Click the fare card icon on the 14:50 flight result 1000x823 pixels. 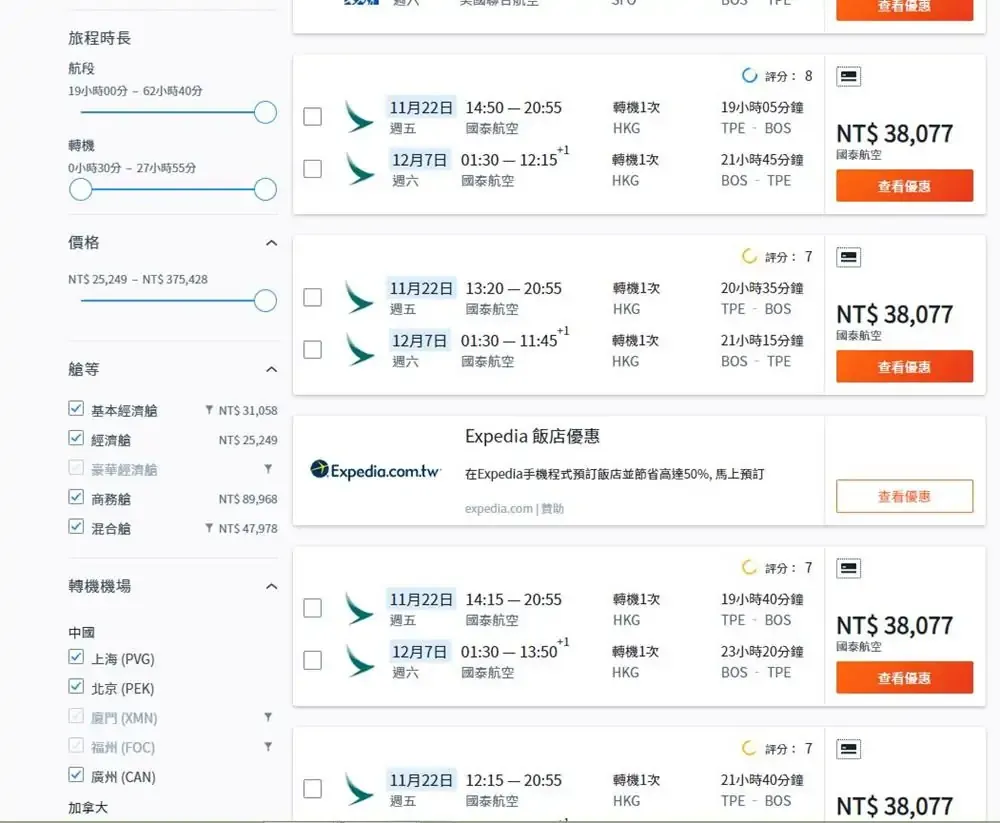coord(848,77)
